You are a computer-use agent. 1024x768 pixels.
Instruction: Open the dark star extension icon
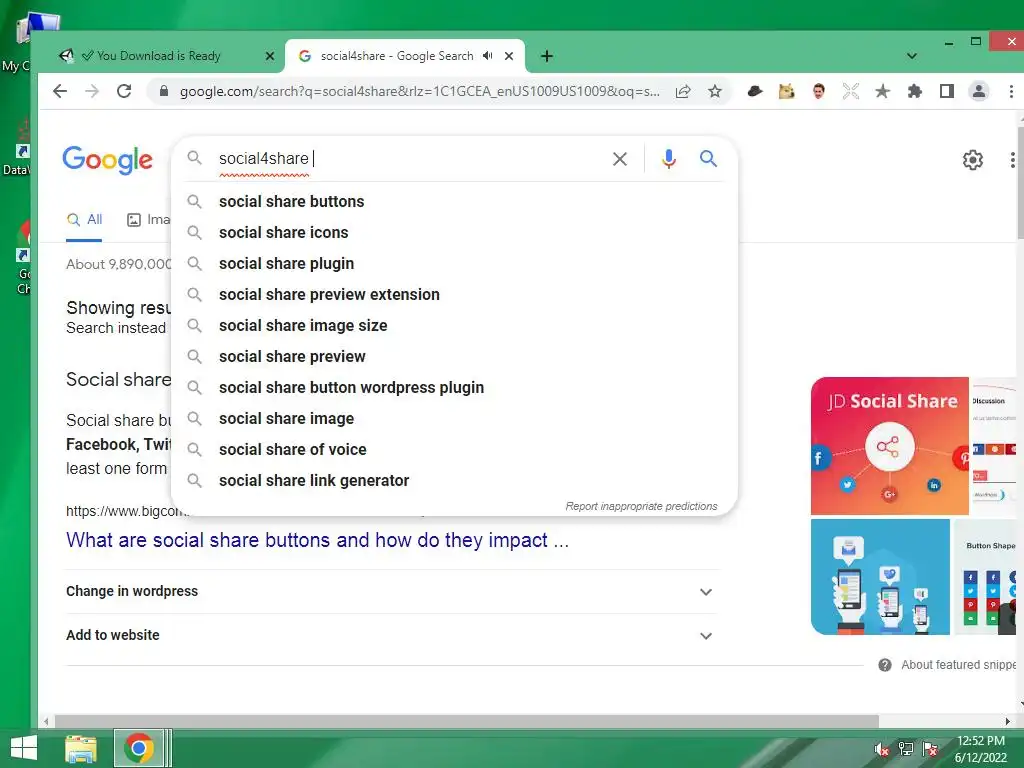point(883,91)
